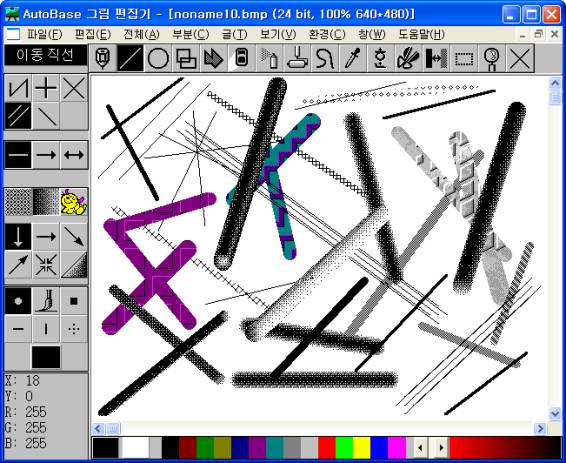Pick the red color swatch
The height and width of the screenshot is (463, 566).
[x=327, y=448]
